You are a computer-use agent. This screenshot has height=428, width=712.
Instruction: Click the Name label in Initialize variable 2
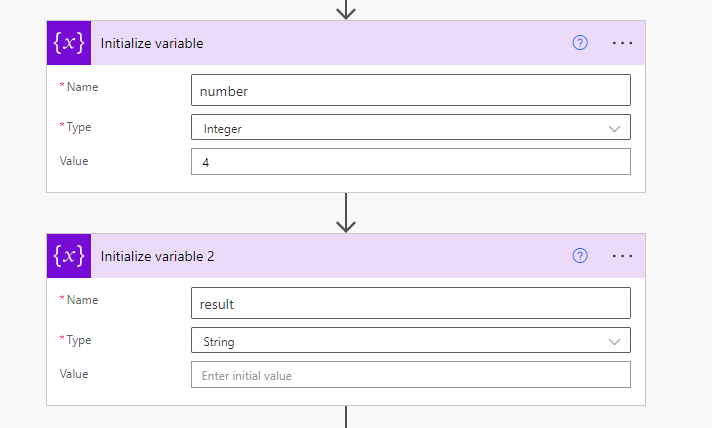[x=81, y=300]
